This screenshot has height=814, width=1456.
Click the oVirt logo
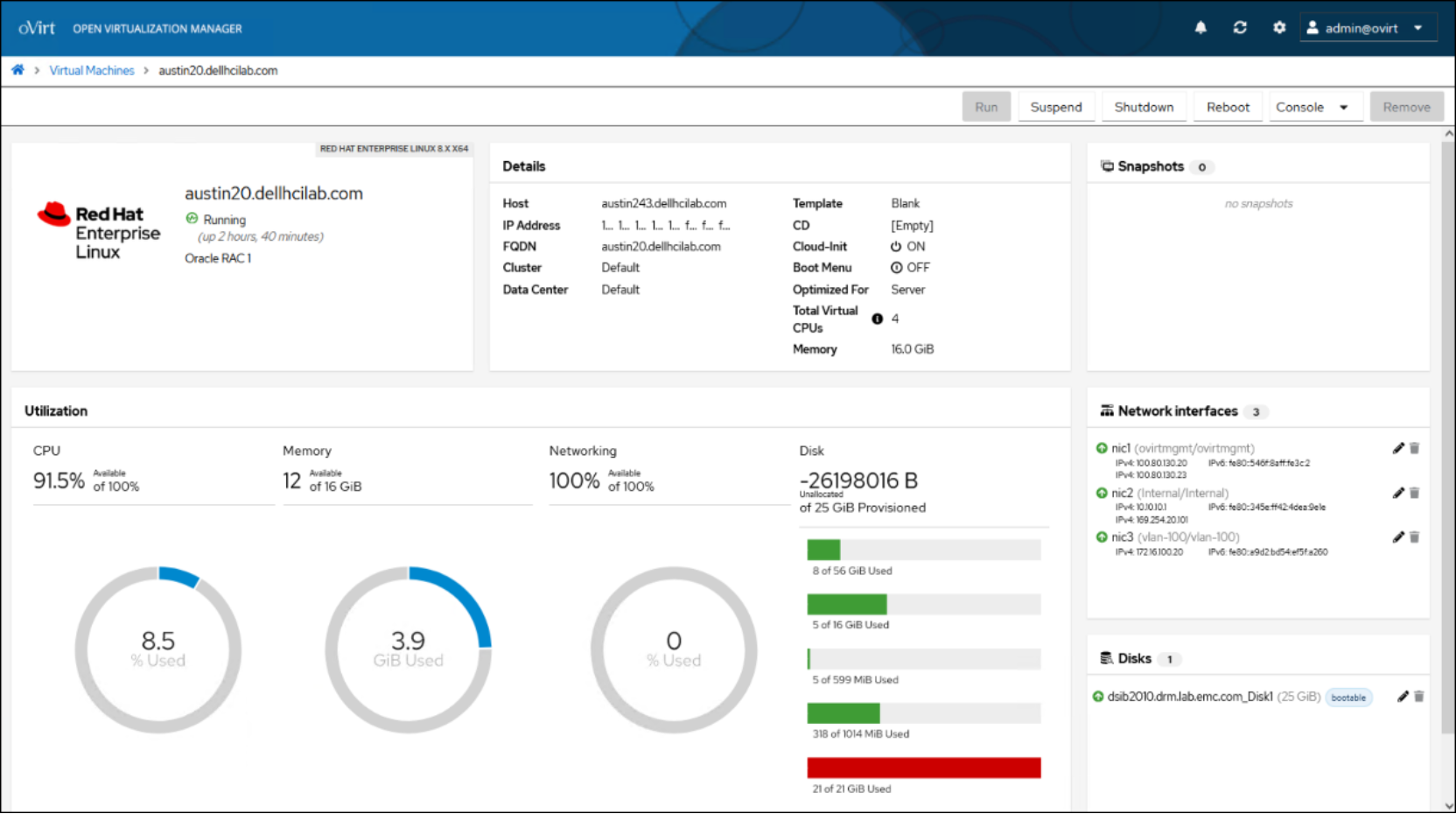(37, 28)
